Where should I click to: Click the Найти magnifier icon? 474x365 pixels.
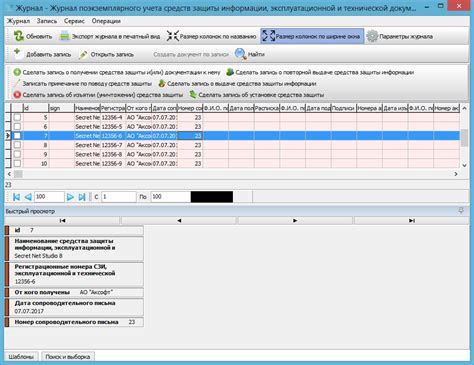click(240, 54)
